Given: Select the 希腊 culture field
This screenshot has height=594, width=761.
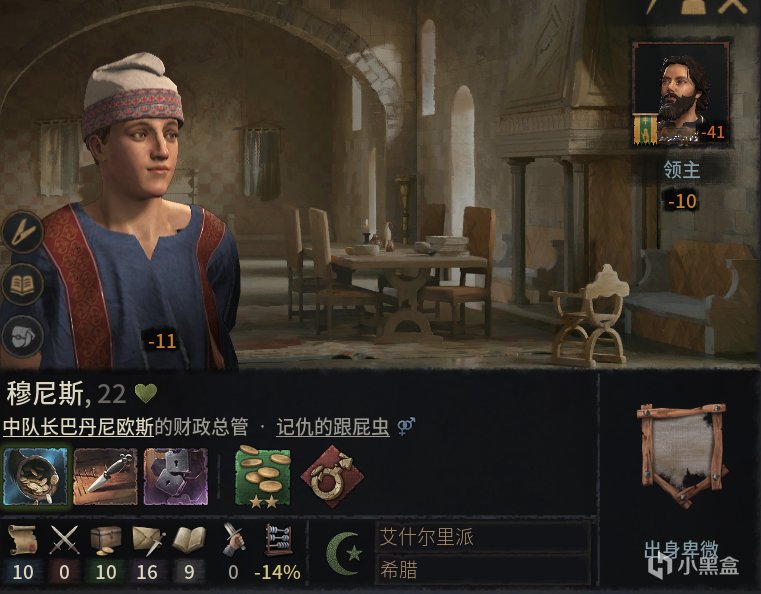Looking at the screenshot, I should [483, 570].
